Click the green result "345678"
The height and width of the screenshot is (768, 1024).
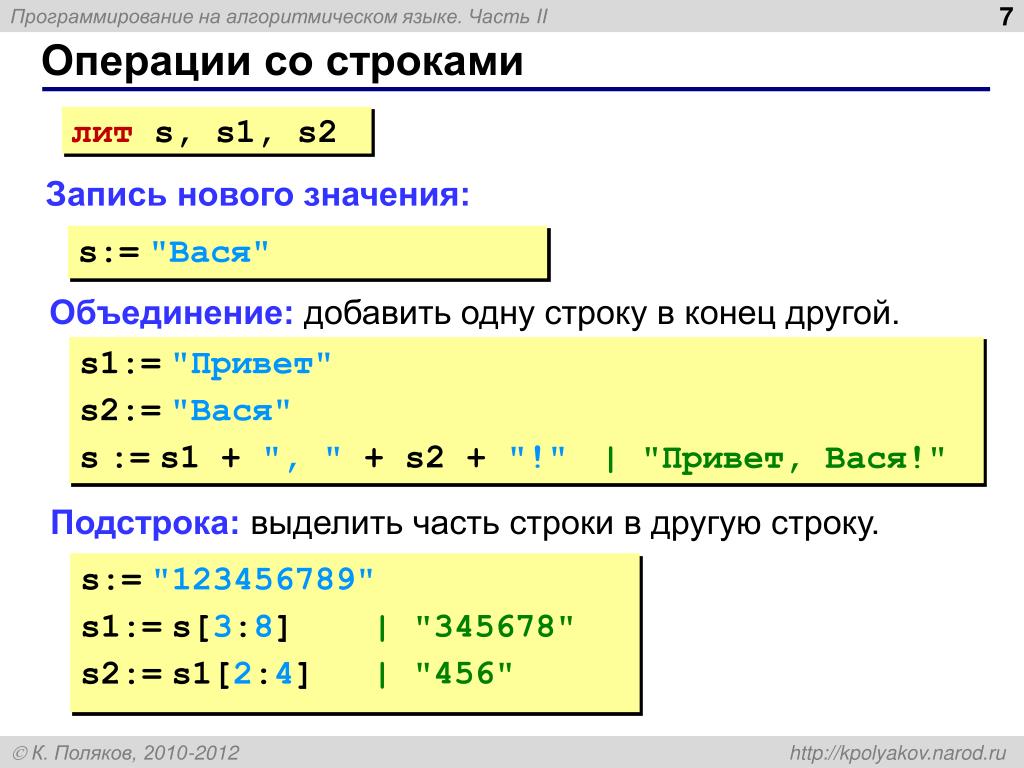494,627
